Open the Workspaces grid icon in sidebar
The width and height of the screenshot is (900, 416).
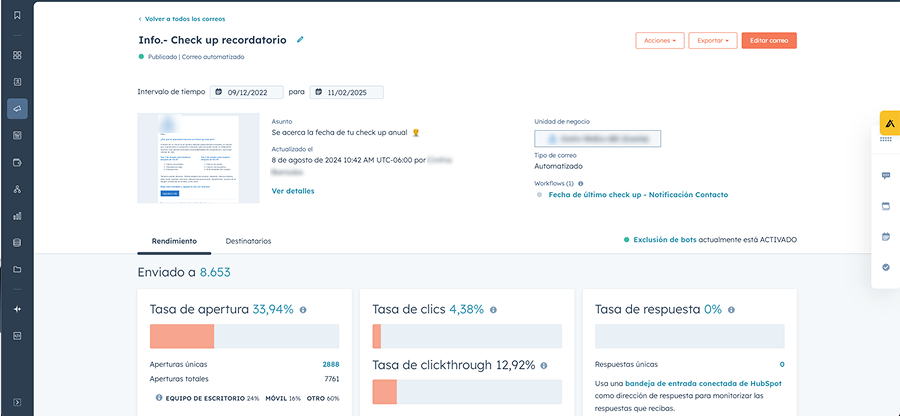click(x=17, y=55)
